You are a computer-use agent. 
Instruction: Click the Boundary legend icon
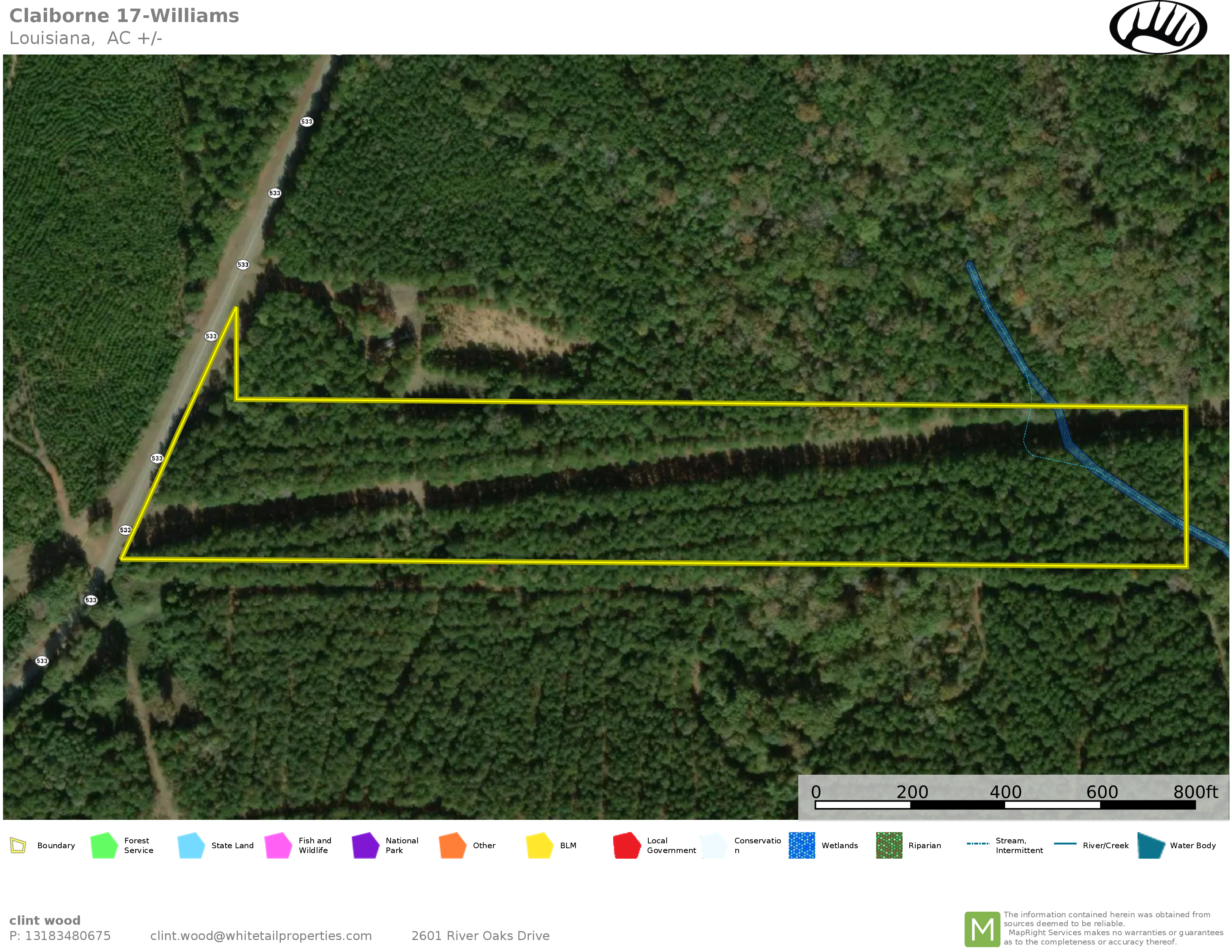(x=18, y=845)
